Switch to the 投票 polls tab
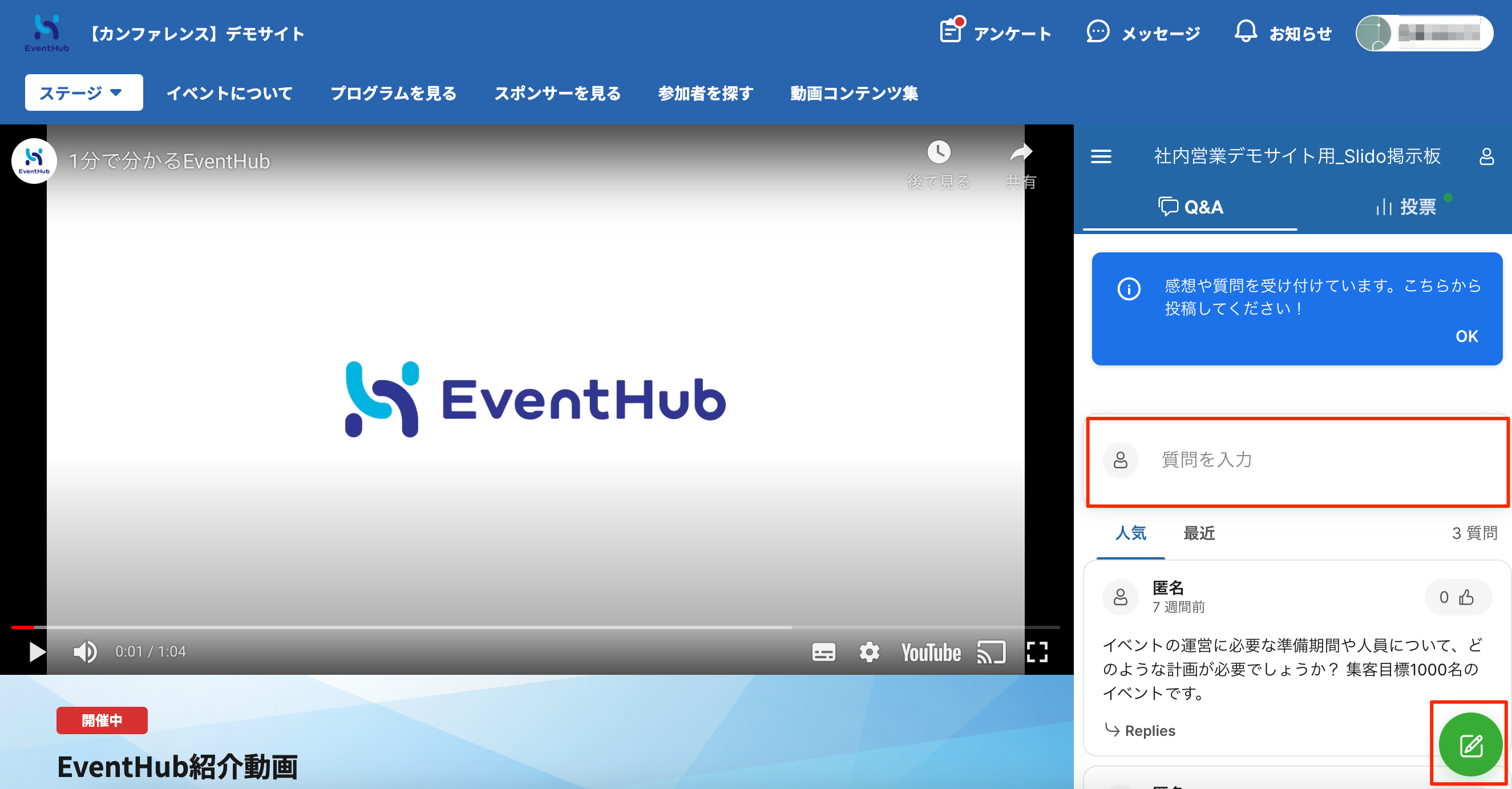This screenshot has height=789, width=1512. coord(1406,207)
